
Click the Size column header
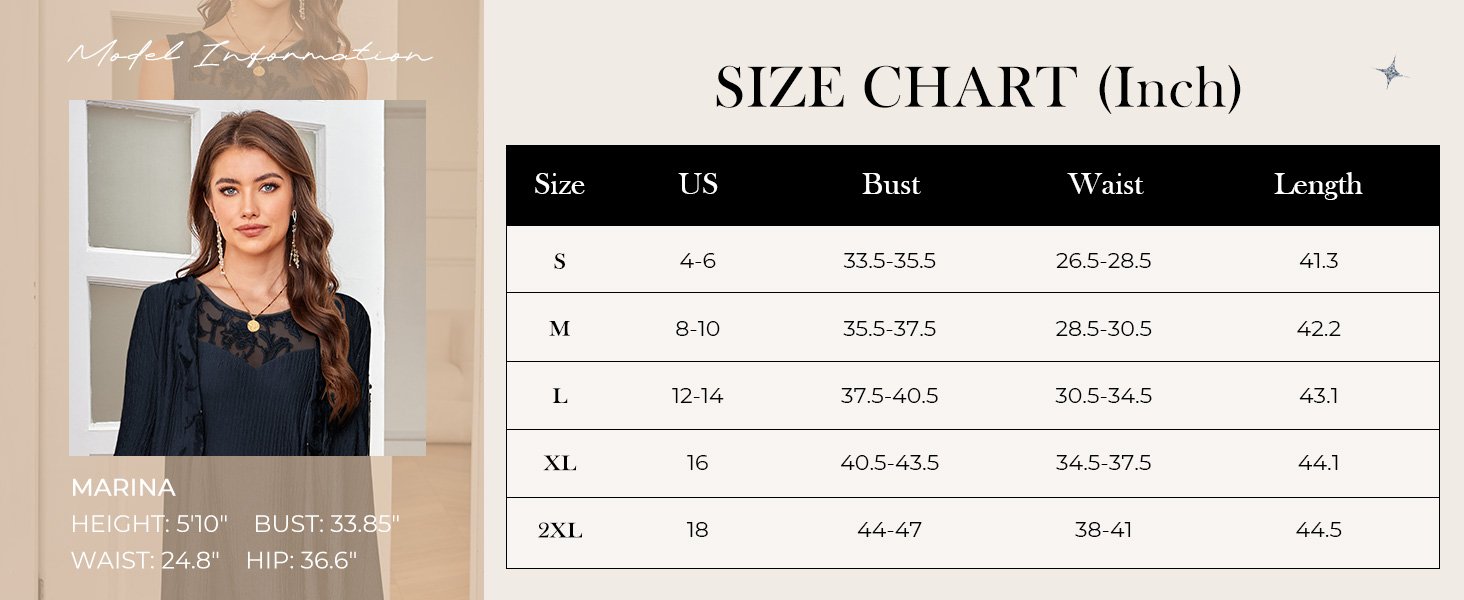559,185
